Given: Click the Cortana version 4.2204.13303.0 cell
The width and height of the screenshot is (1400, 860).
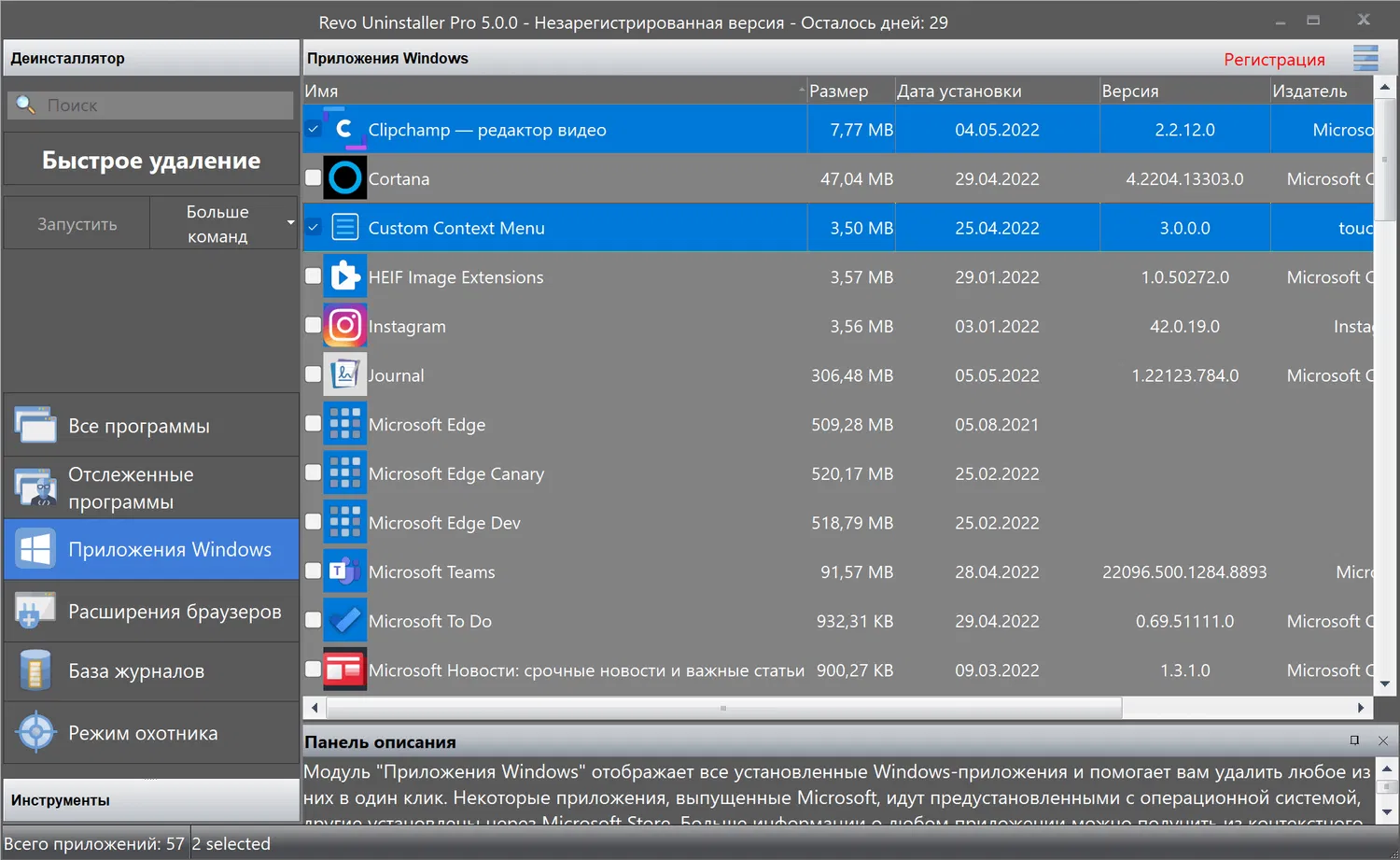Looking at the screenshot, I should tap(1184, 178).
